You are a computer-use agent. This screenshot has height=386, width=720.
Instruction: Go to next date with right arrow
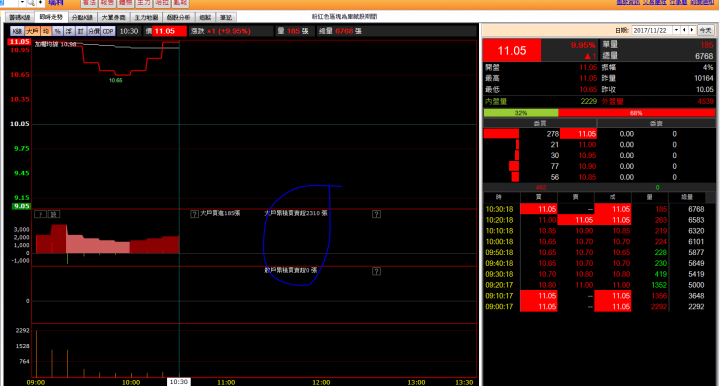click(692, 30)
